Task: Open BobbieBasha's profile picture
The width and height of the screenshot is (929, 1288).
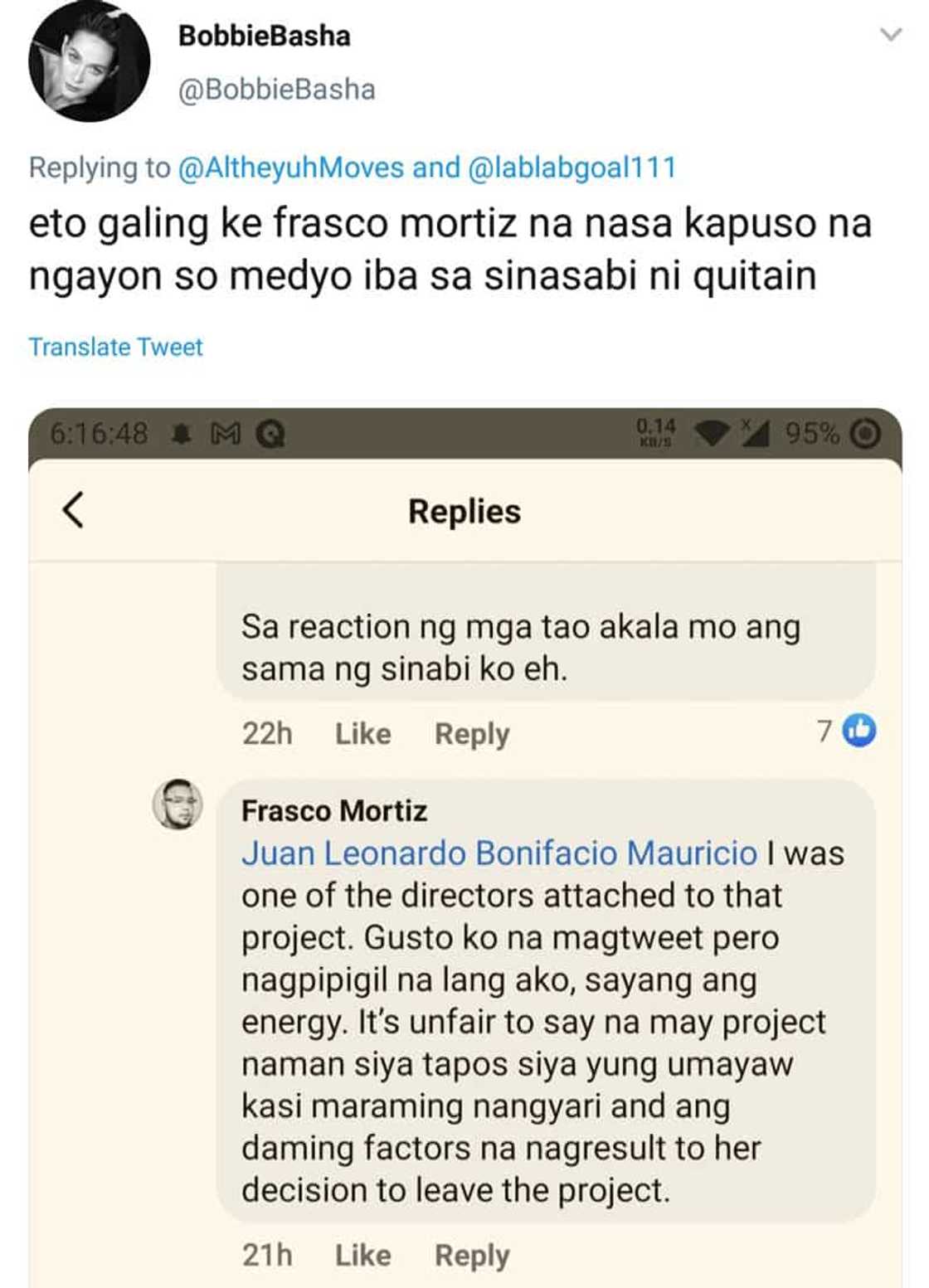Action: pos(89,62)
